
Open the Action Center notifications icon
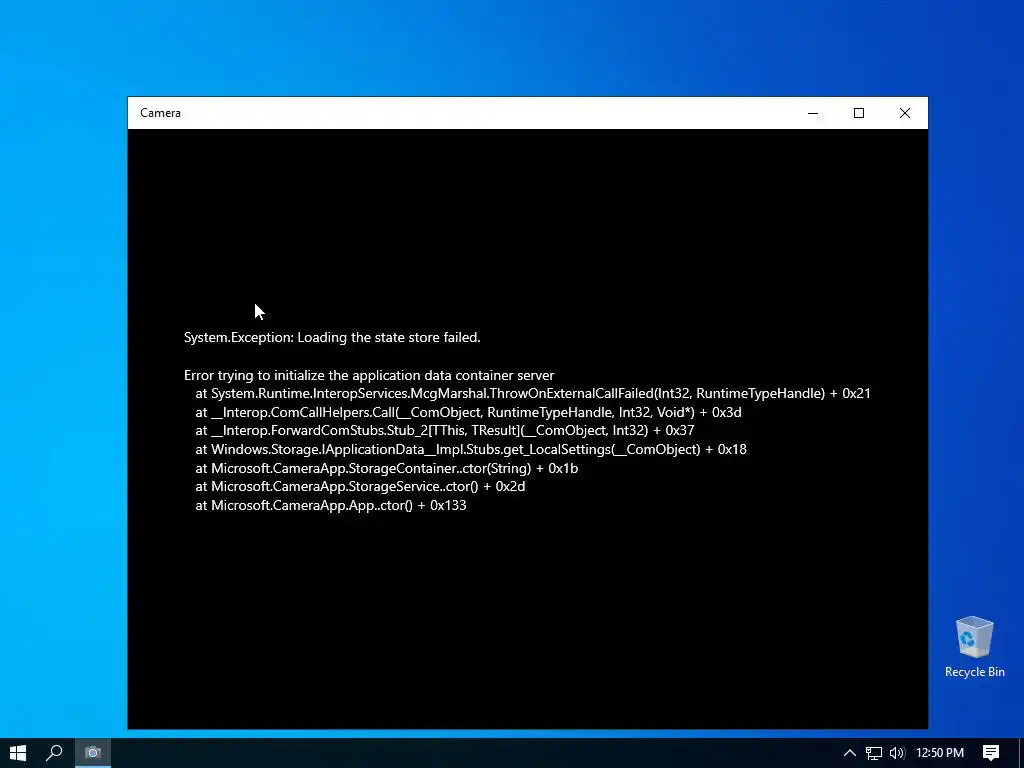[991, 753]
